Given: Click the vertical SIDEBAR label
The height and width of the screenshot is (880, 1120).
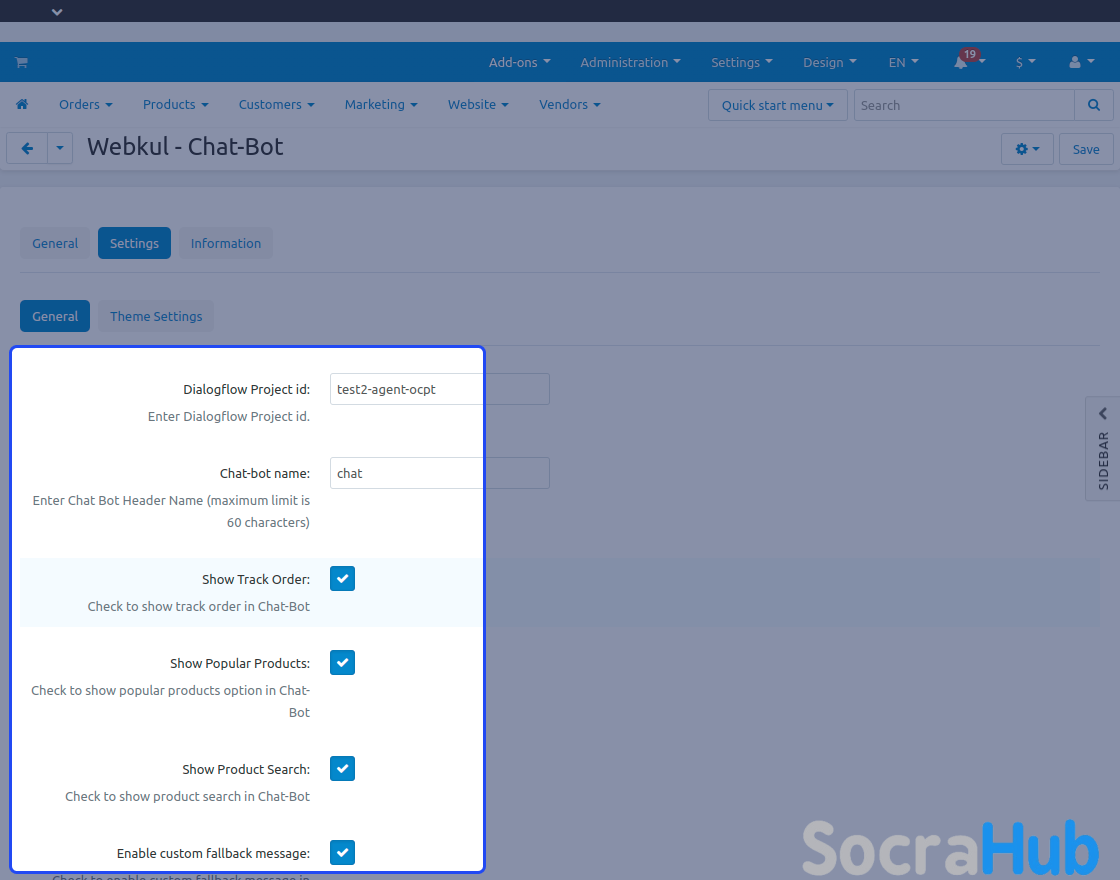Looking at the screenshot, I should pyautogui.click(x=1104, y=461).
